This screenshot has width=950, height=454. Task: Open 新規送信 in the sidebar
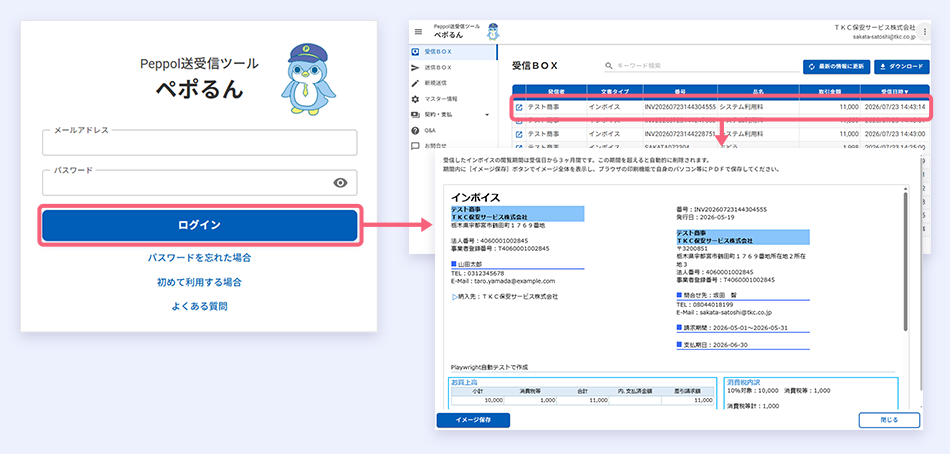pos(453,82)
